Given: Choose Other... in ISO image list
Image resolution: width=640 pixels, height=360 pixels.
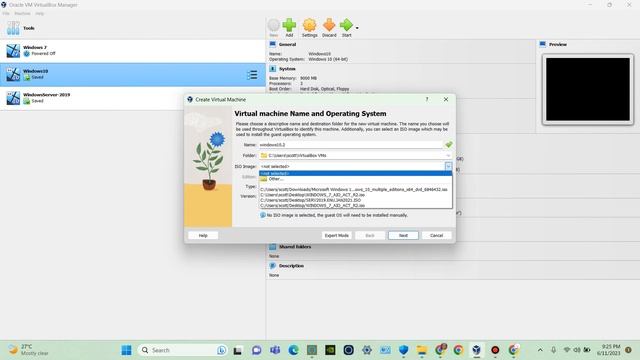Looking at the screenshot, I should pyautogui.click(x=356, y=179).
